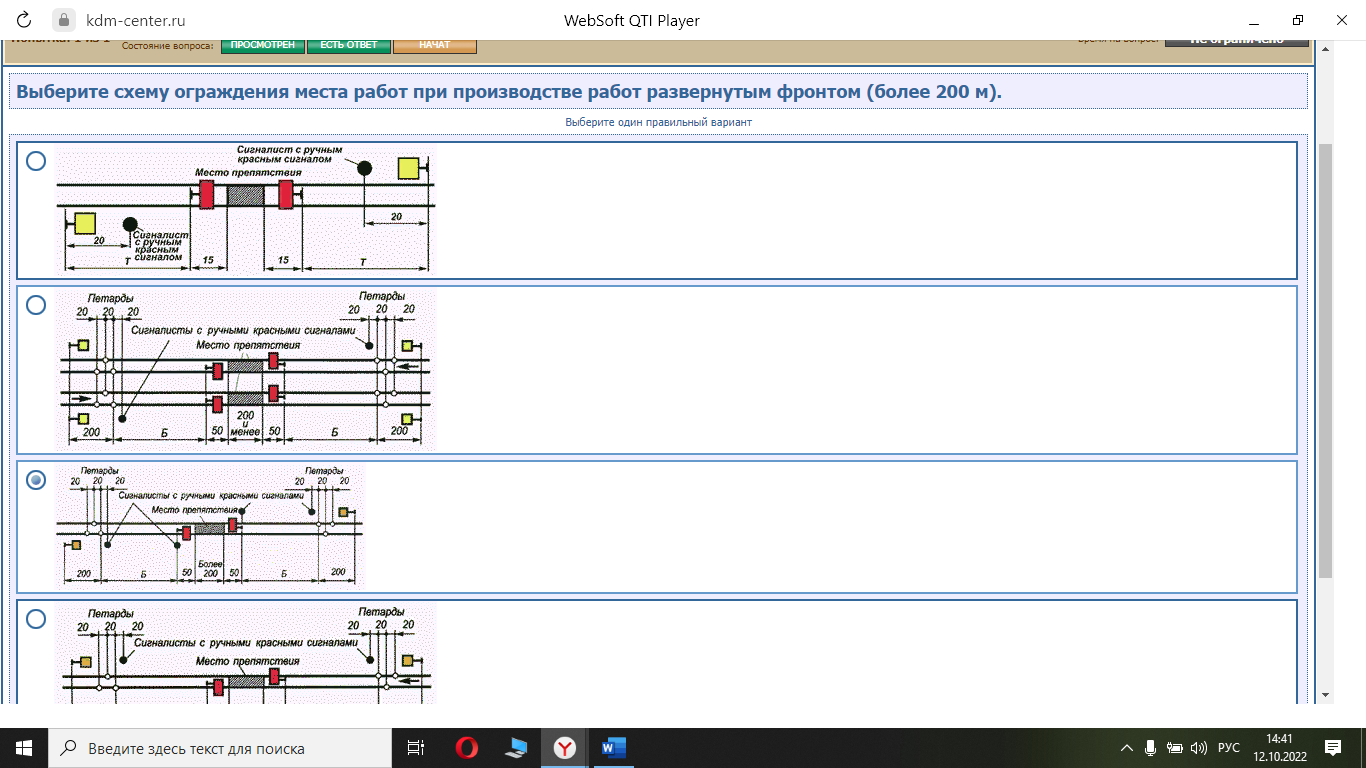Screen dimensions: 1366x768
Task: Open Task View on the taskbar
Action: [417, 748]
